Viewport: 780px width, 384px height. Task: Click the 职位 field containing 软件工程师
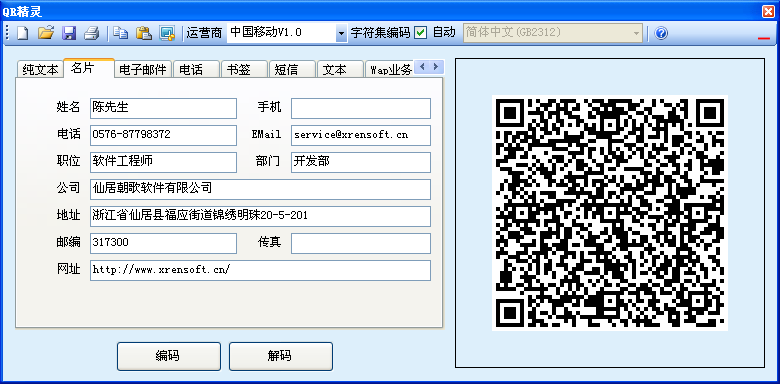[163, 162]
